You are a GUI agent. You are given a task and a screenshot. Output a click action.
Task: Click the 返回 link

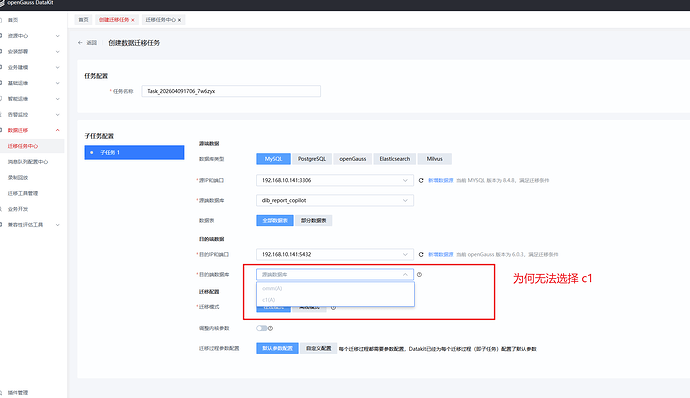pos(92,43)
